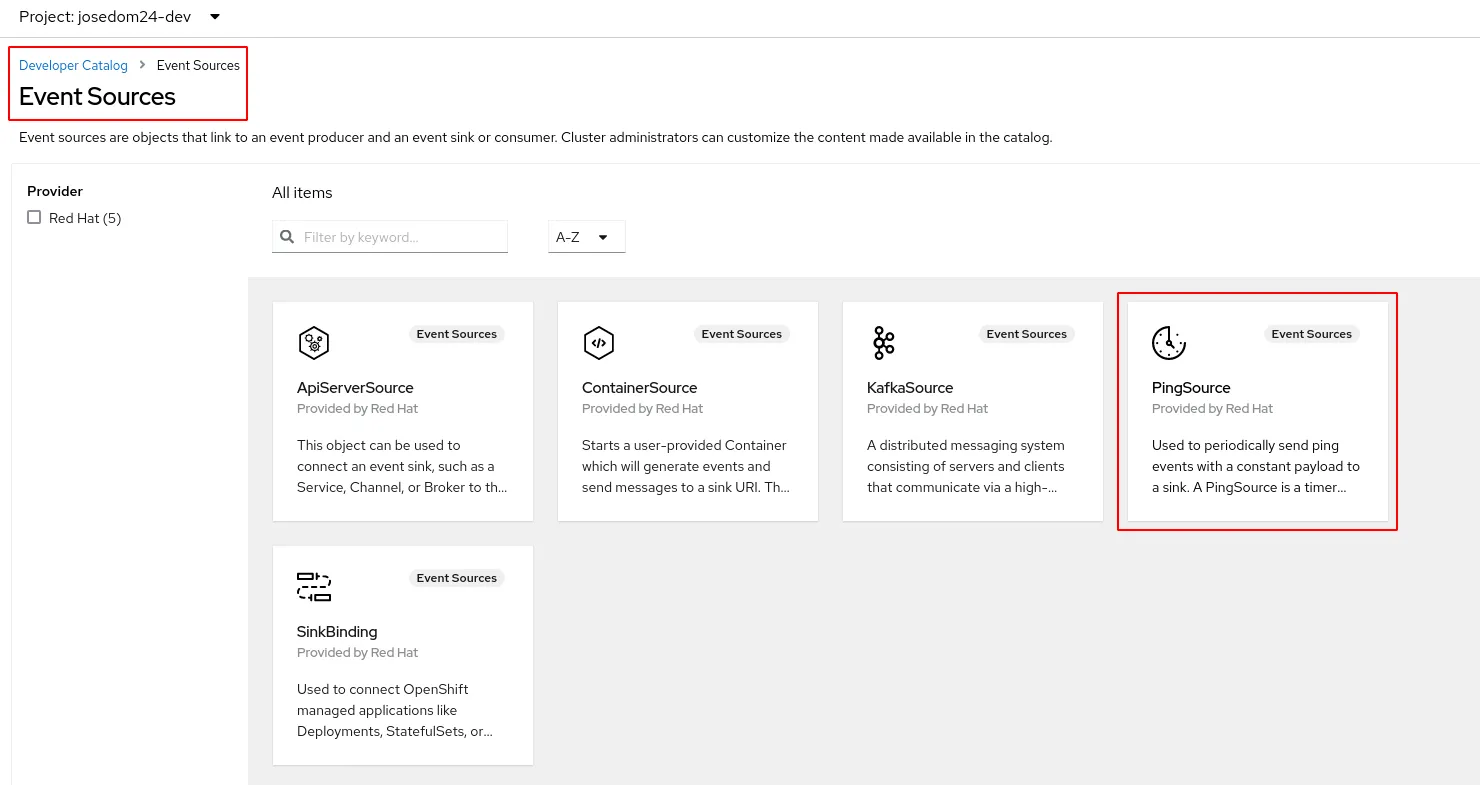Go back to Developer Catalog breadcrumb link
This screenshot has width=1480, height=785.
pyautogui.click(x=73, y=65)
